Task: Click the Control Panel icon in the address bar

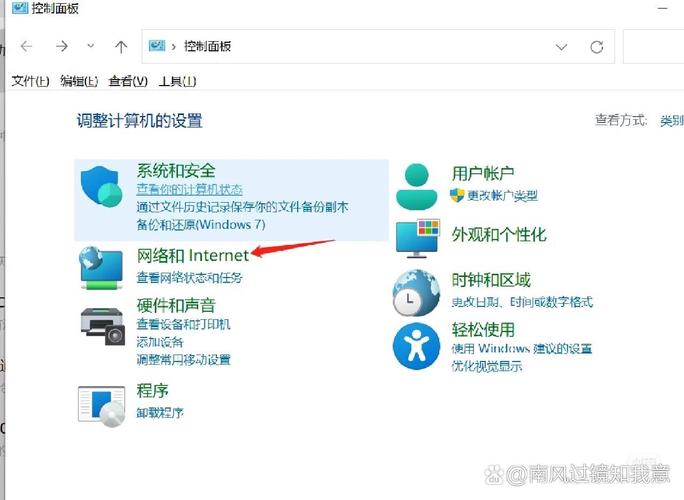Action: click(x=157, y=45)
